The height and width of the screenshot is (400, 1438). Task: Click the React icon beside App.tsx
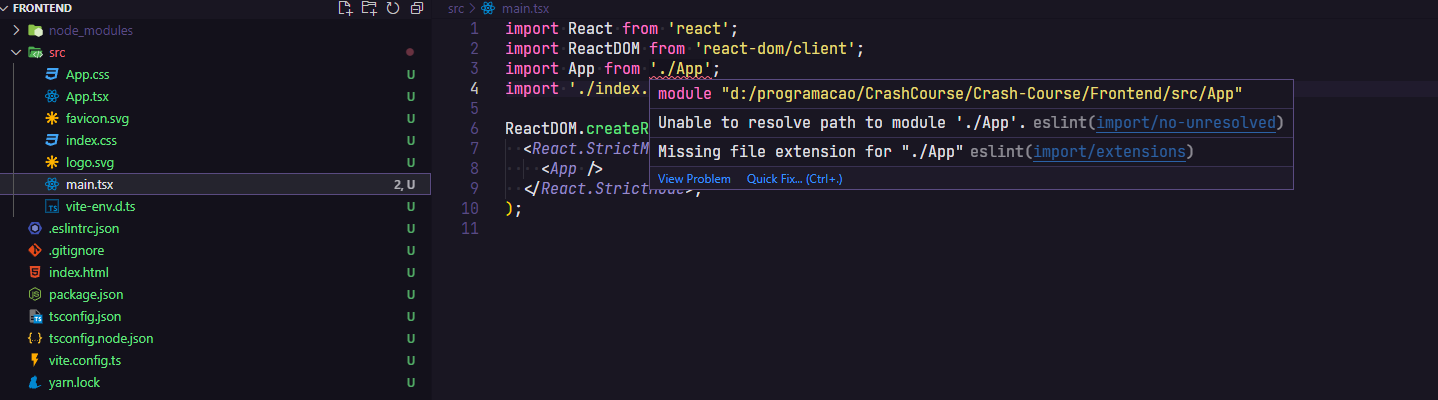tap(52, 96)
